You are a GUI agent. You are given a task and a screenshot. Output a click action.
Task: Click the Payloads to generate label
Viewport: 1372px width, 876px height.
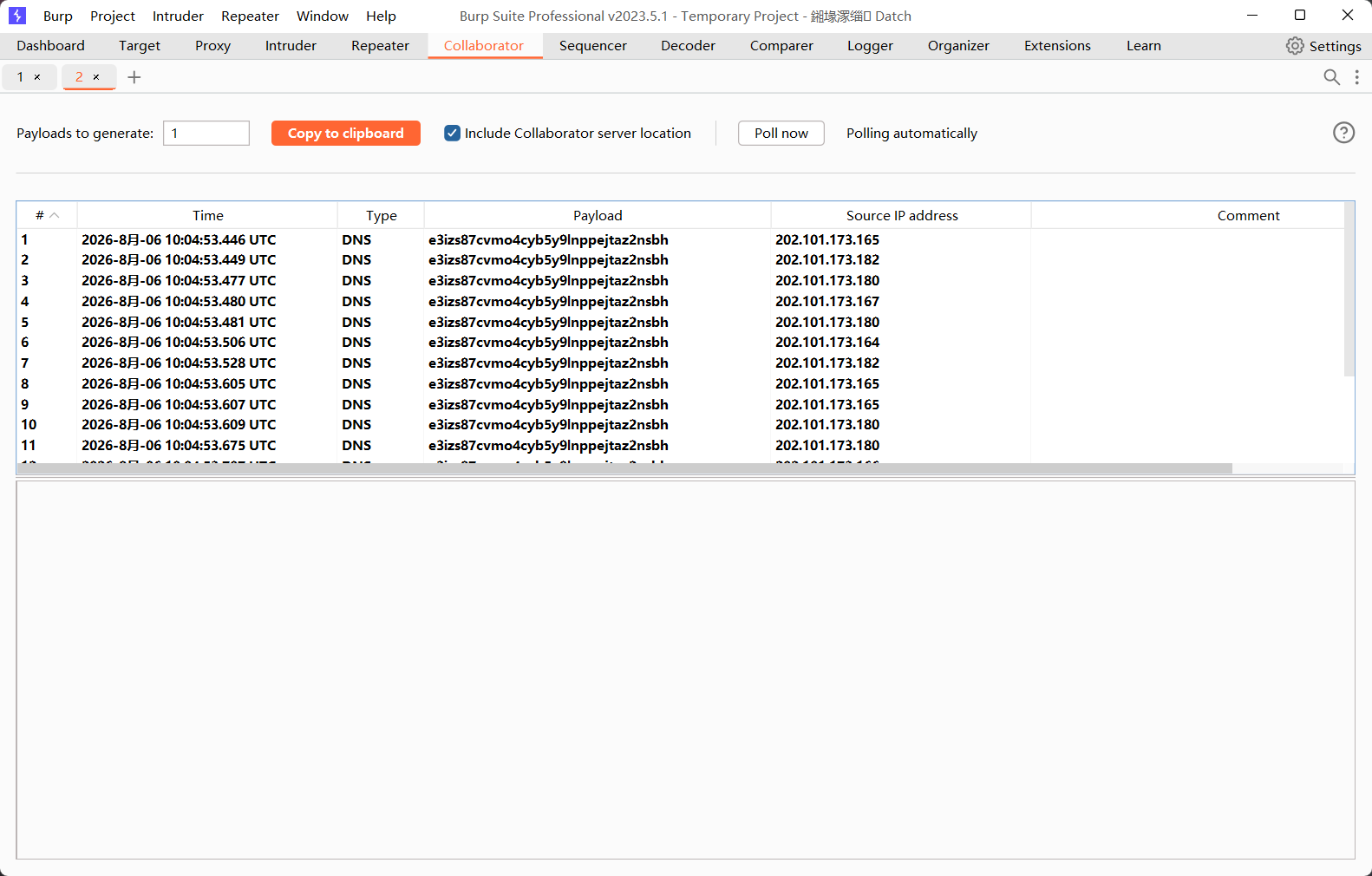click(x=85, y=133)
